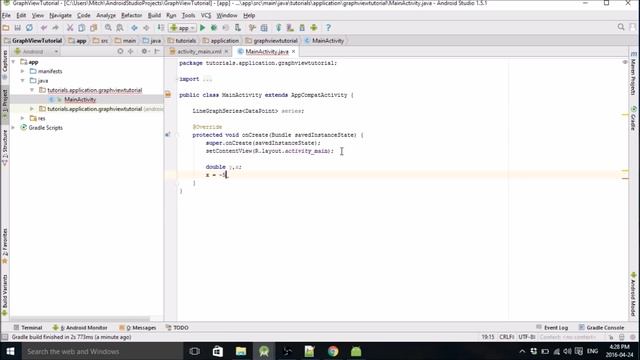Screen dimensions: 640x360
Task: Toggle the Structure side panel
Action: coord(5,147)
